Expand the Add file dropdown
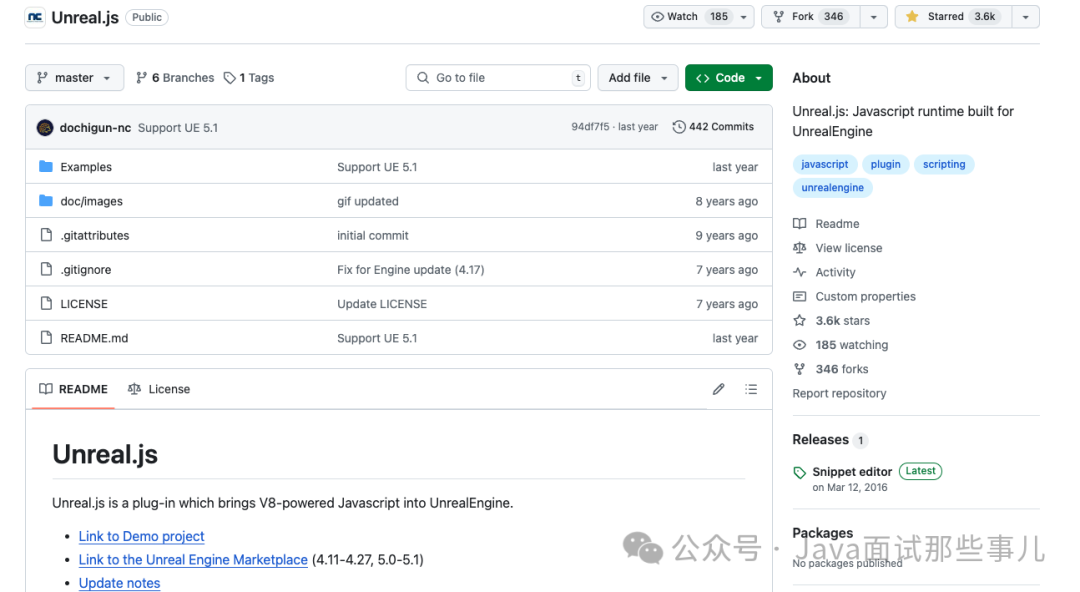 coord(638,78)
